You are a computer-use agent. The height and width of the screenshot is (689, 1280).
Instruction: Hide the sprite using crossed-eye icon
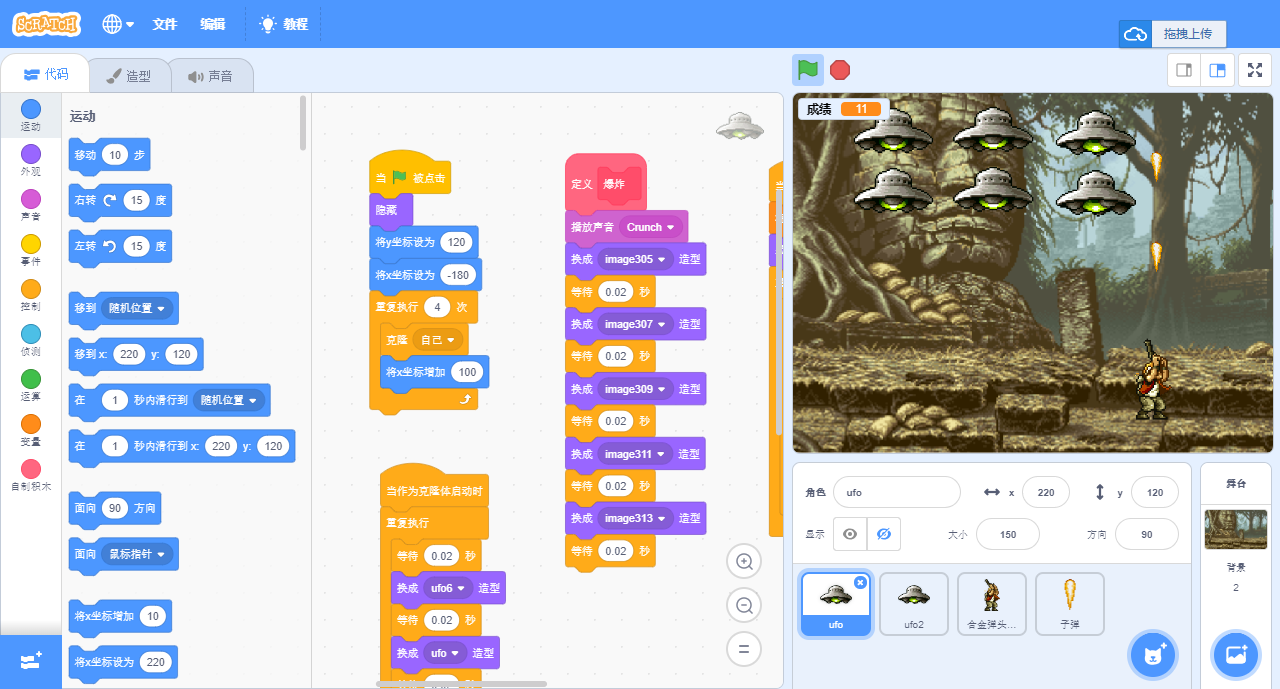point(883,534)
